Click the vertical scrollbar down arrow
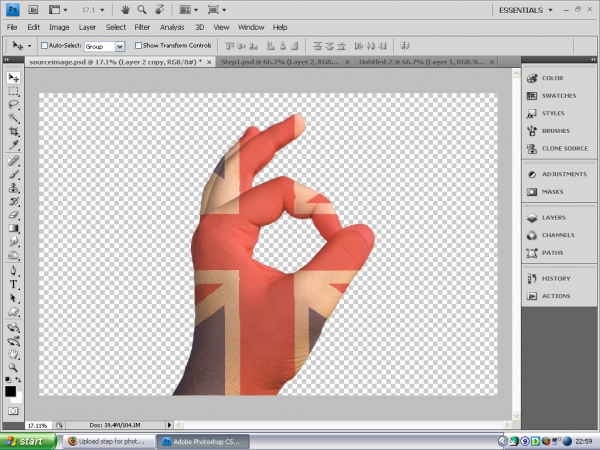Image resolution: width=600 pixels, height=450 pixels. point(516,416)
